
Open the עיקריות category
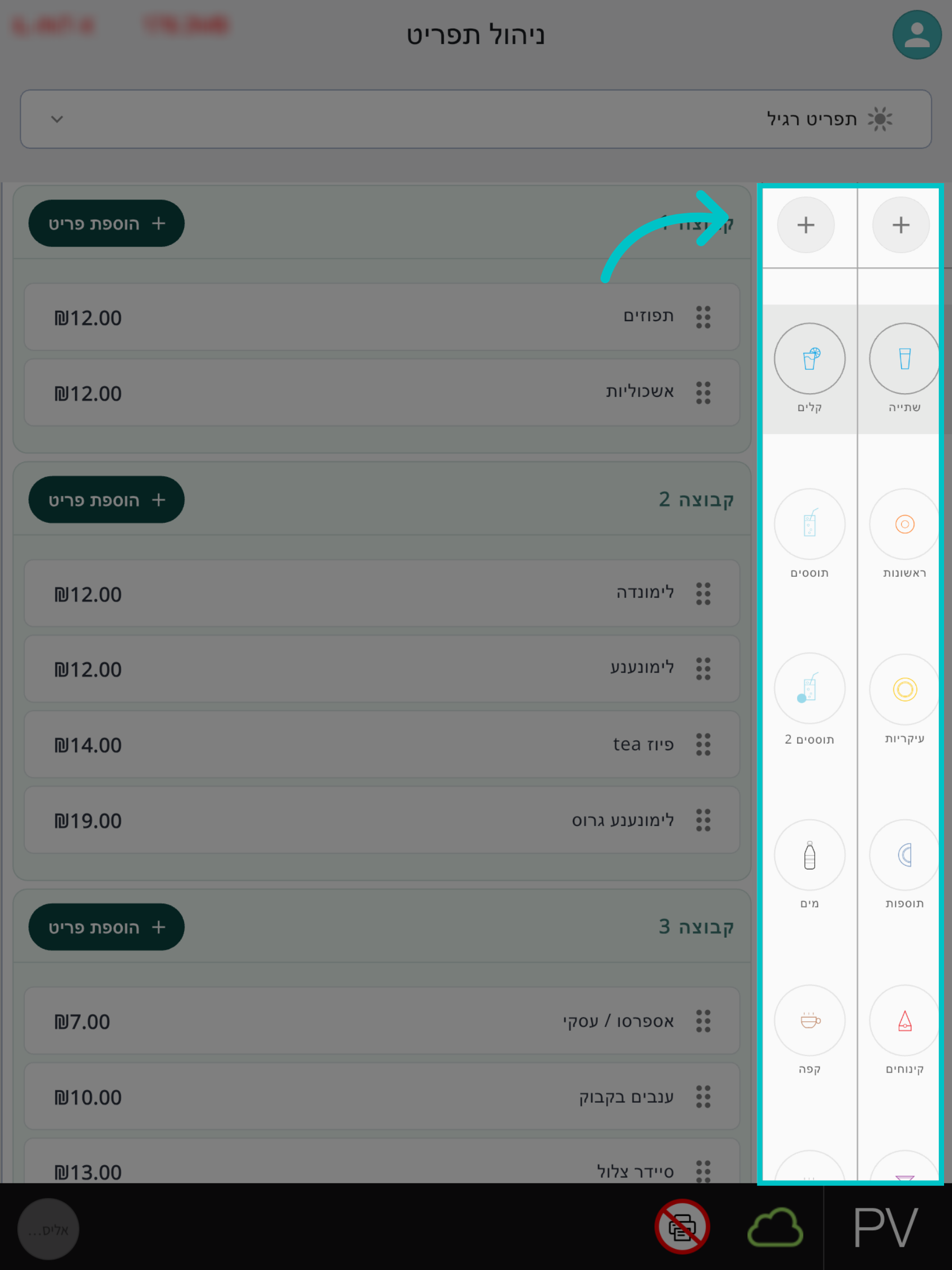coord(904,690)
